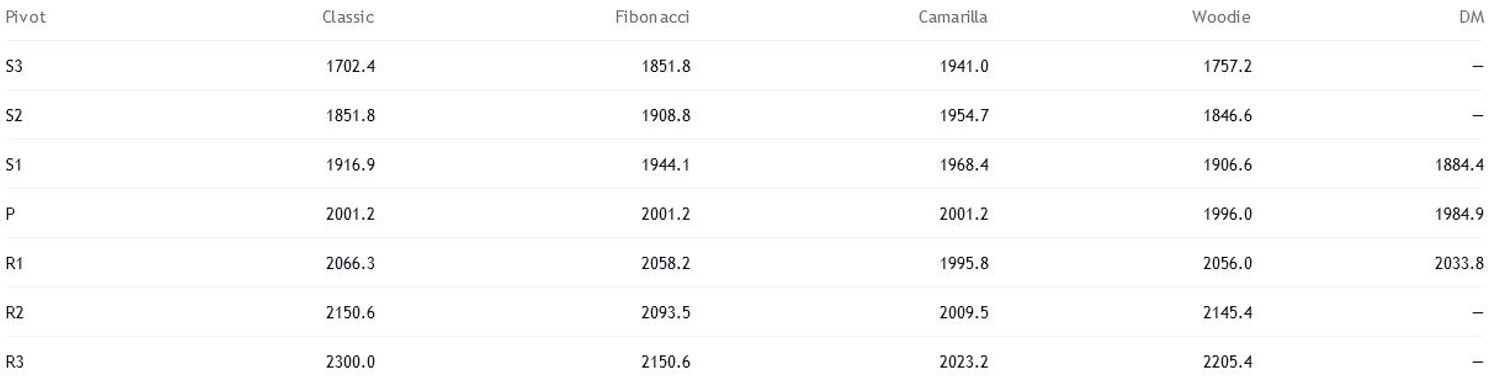1500x377 pixels.
Task: Click the Classic column header
Action: [348, 17]
